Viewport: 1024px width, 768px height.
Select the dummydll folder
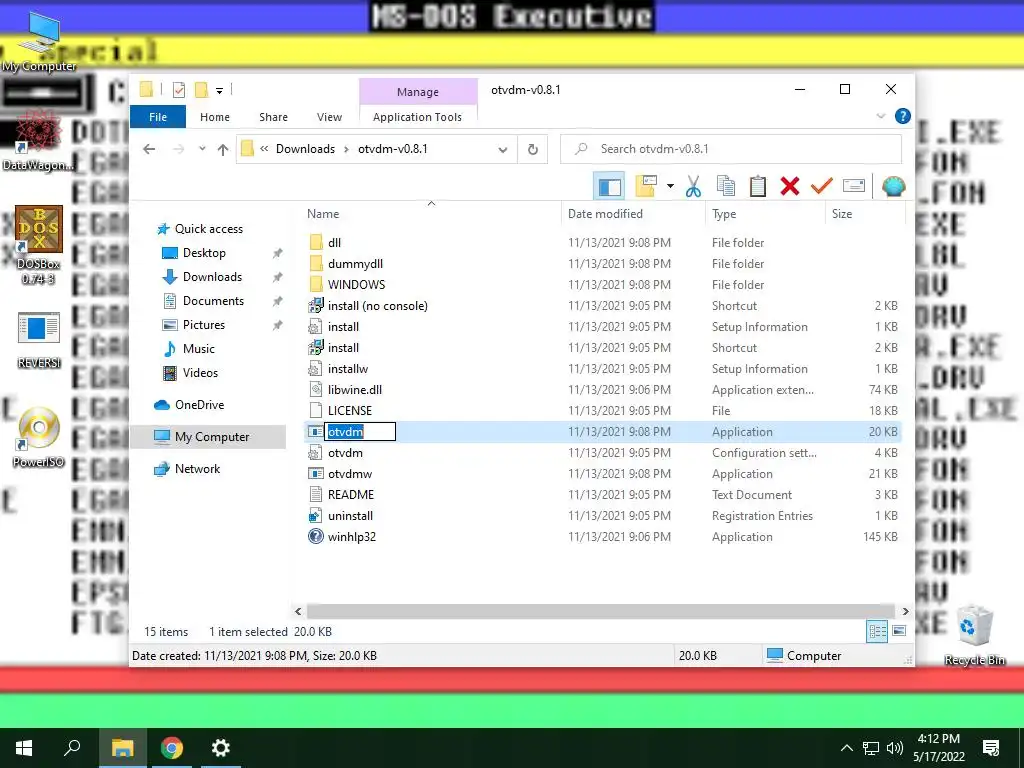click(x=355, y=264)
